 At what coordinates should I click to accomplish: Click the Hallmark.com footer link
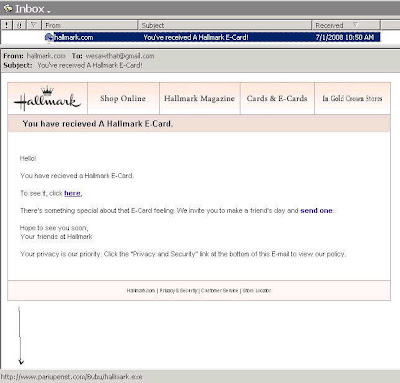click(141, 291)
